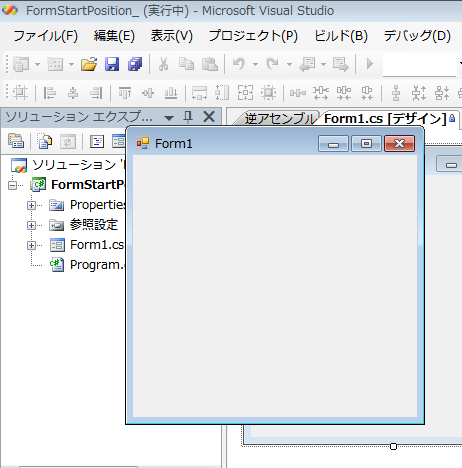Toggle Solution Explorer auto-hide pin
The width and height of the screenshot is (462, 468).
coord(188,117)
